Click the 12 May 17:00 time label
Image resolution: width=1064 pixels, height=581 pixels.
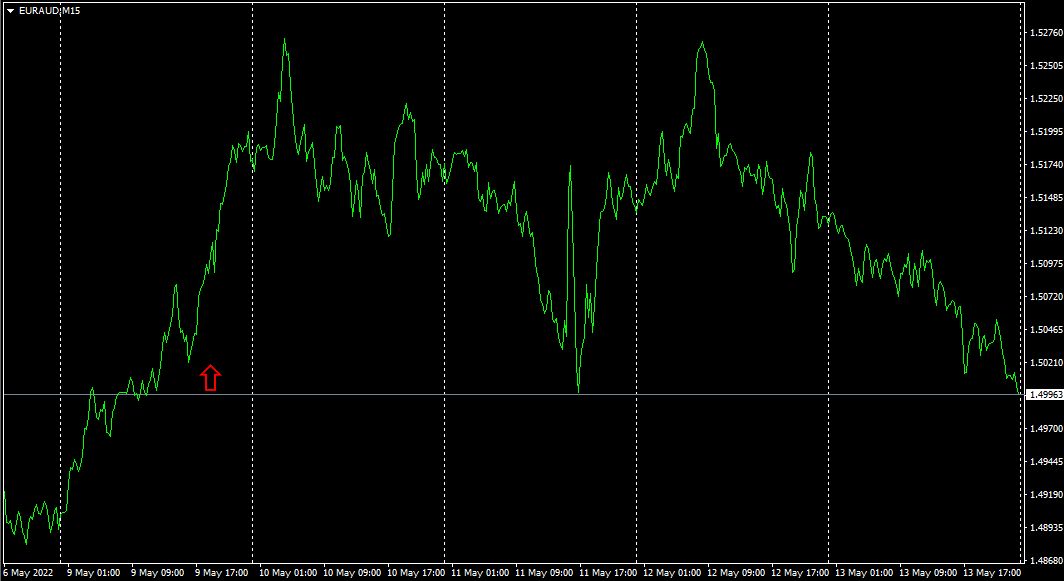[800, 573]
